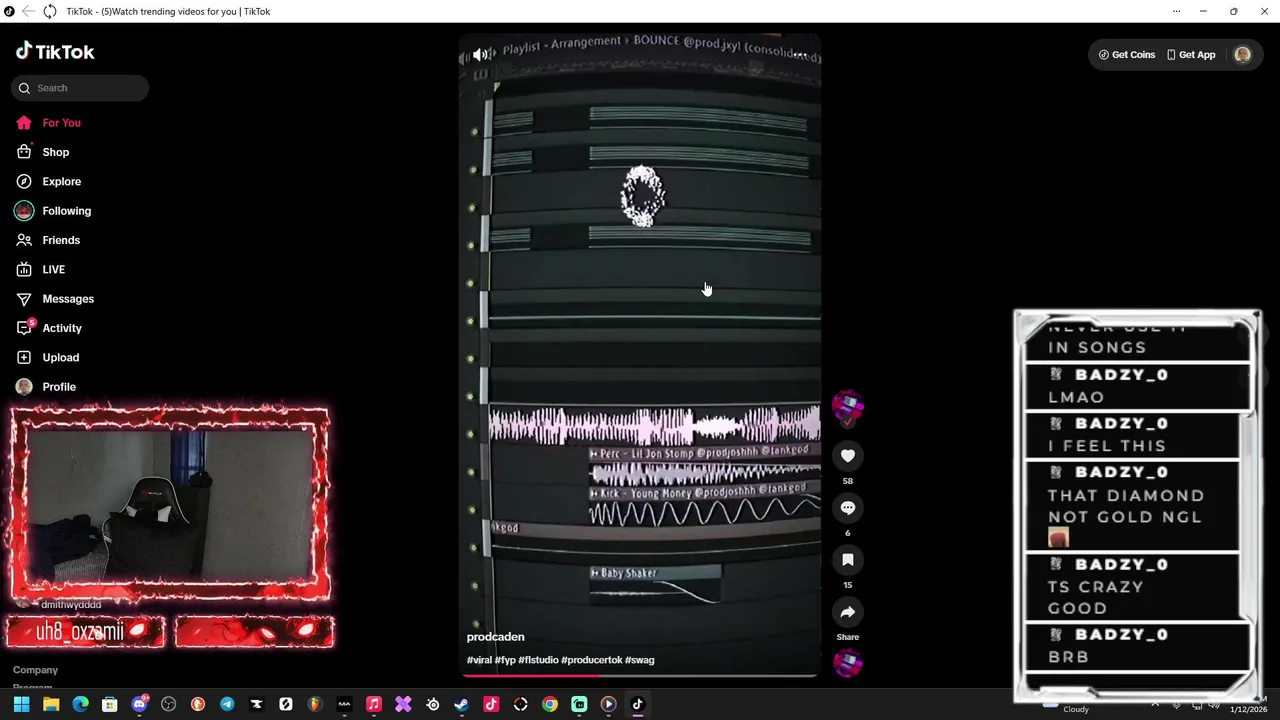Open Friends page
The height and width of the screenshot is (720, 1280).
(x=61, y=240)
